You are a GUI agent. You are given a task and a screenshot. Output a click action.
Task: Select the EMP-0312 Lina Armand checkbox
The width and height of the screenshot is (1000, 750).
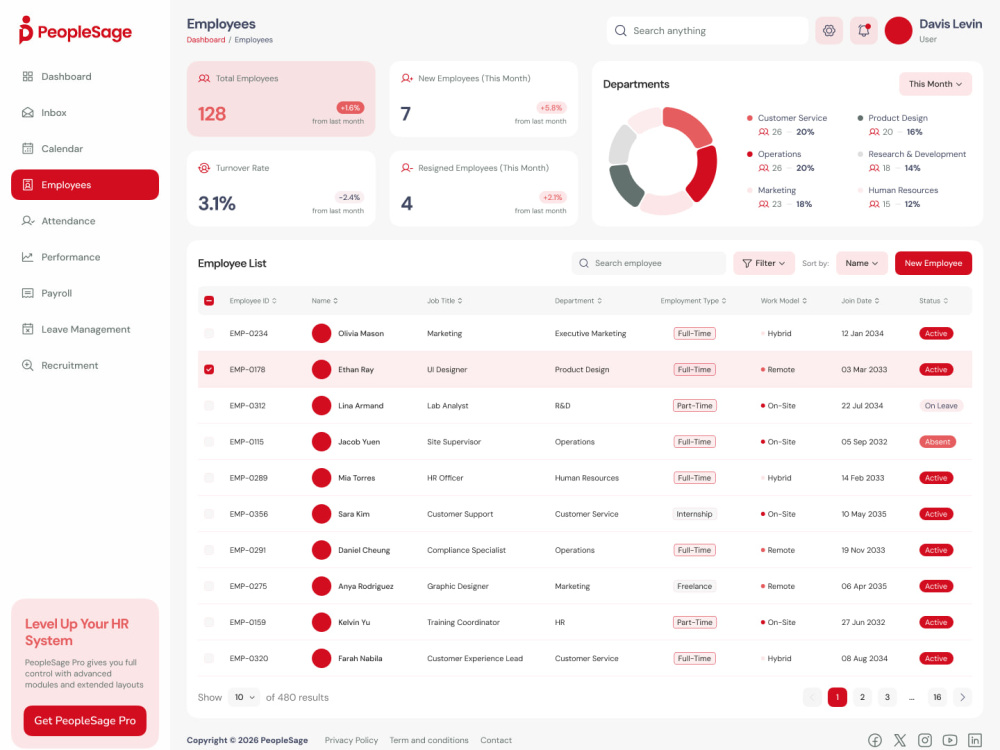click(209, 406)
